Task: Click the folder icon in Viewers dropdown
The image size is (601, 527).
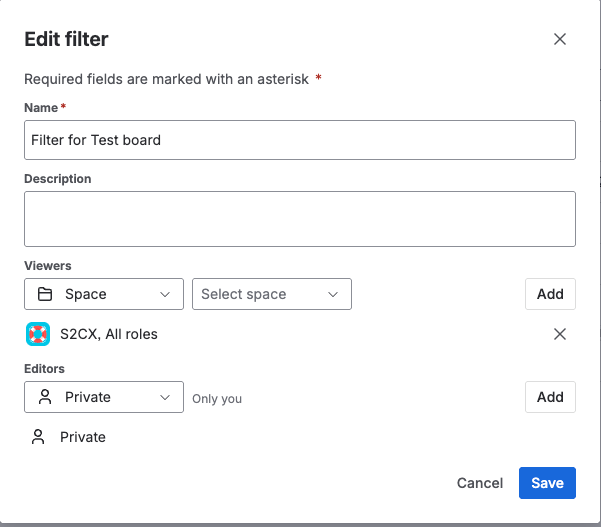Action: click(44, 294)
